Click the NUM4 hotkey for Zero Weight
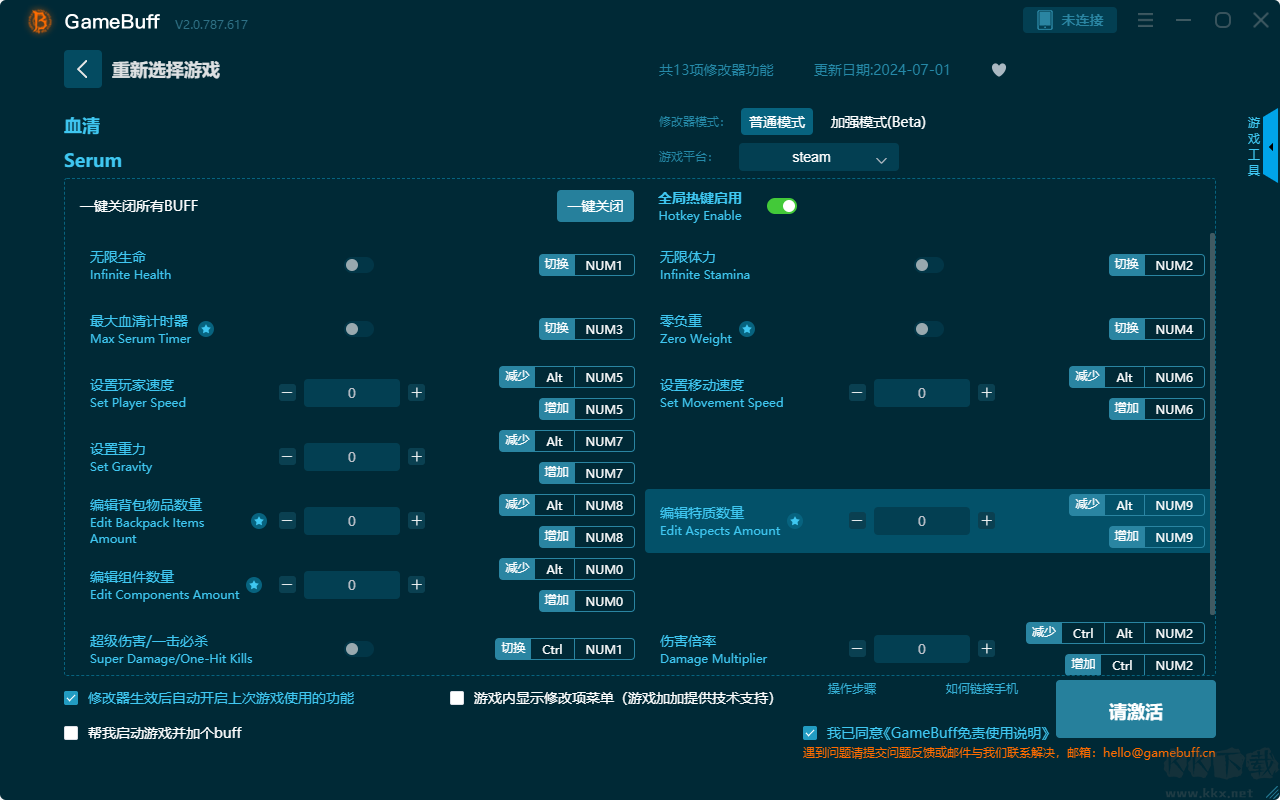This screenshot has width=1280, height=800. tap(1174, 329)
